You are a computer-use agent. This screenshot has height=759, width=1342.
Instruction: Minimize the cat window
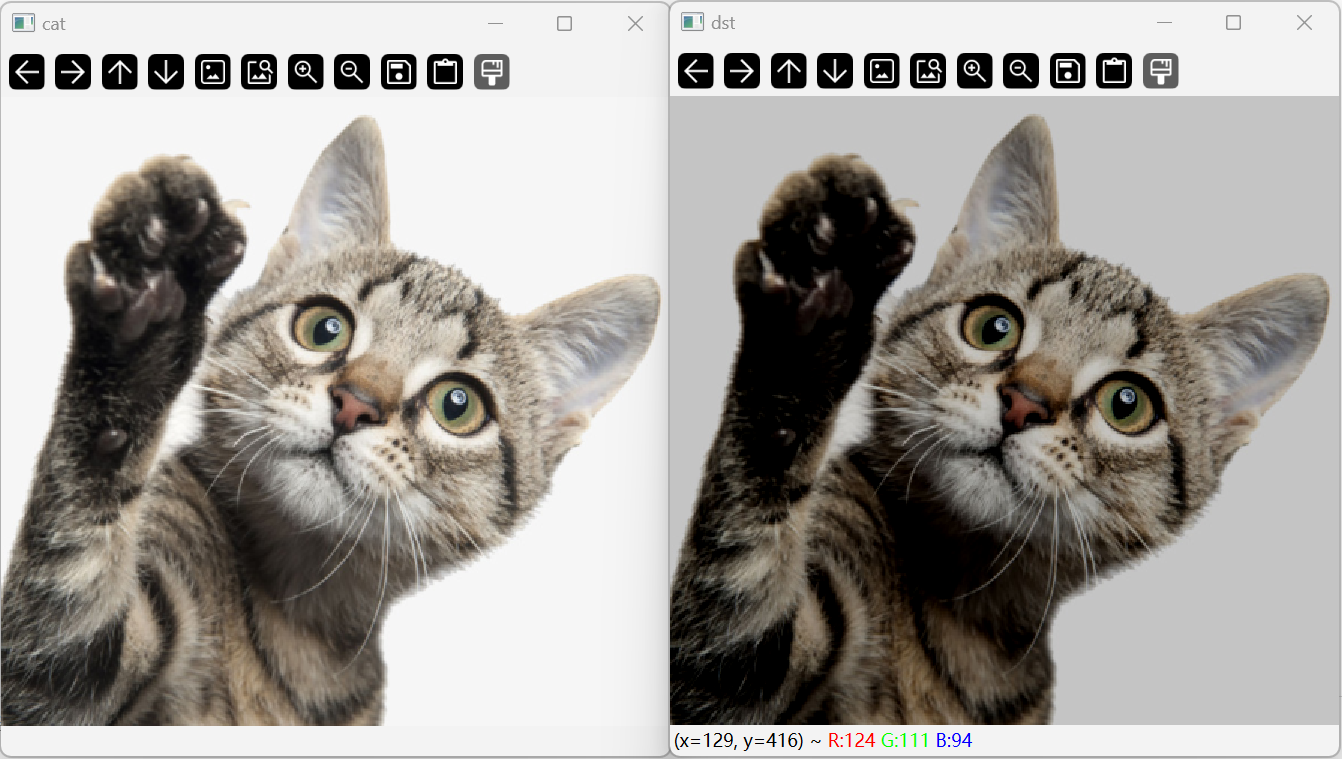(x=495, y=23)
